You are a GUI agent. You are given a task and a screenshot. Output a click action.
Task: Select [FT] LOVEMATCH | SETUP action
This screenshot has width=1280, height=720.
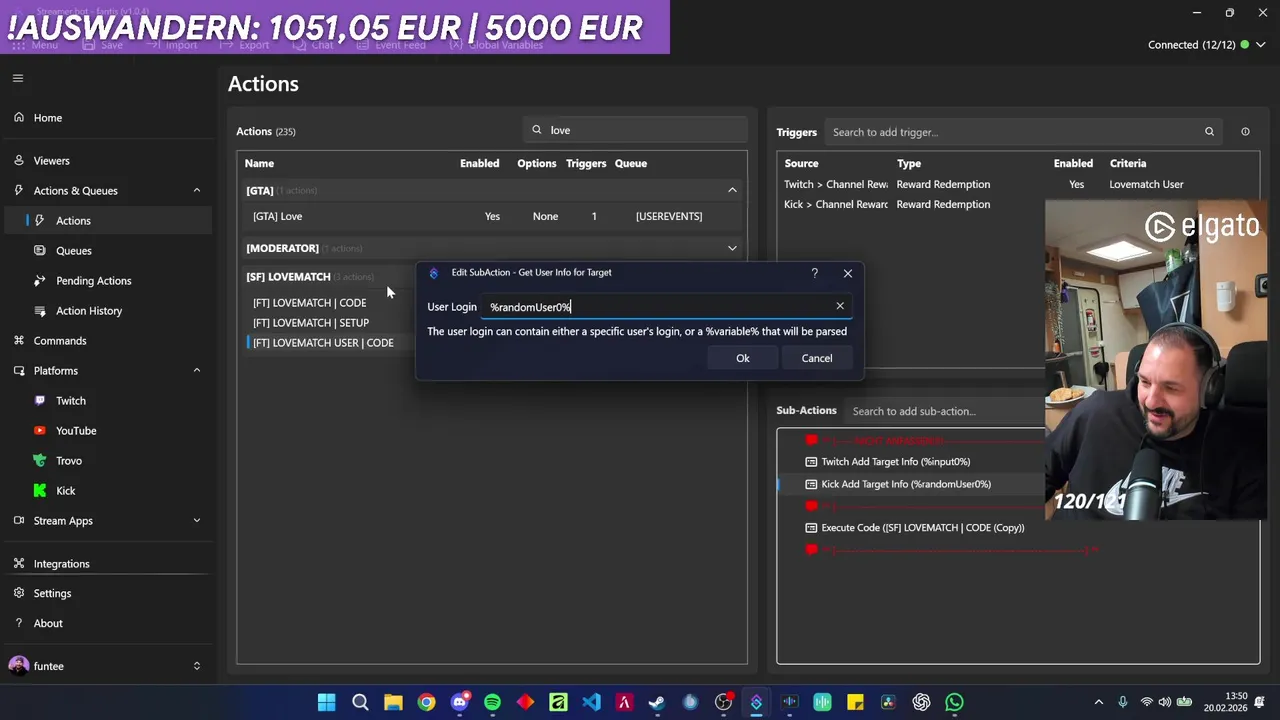point(311,323)
